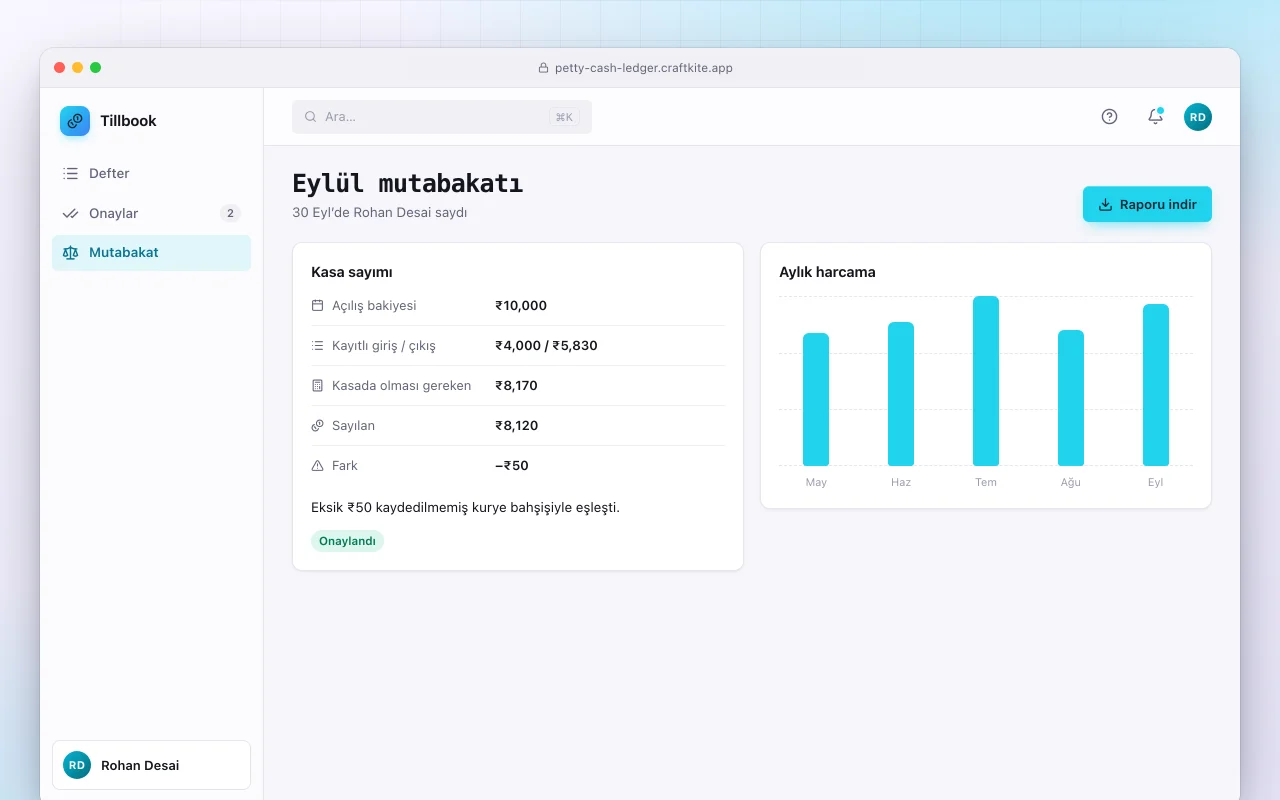Image resolution: width=1280 pixels, height=800 pixels.
Task: Focus the Ara search field
Action: (x=442, y=117)
